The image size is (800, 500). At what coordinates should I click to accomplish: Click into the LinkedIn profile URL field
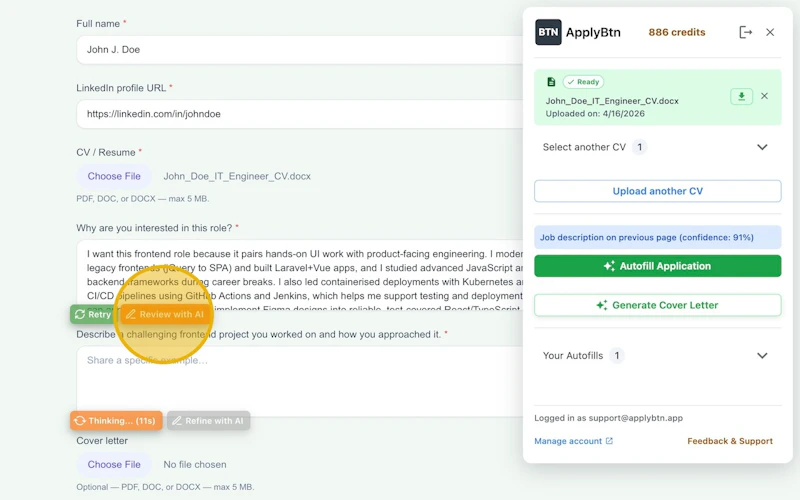pos(299,114)
